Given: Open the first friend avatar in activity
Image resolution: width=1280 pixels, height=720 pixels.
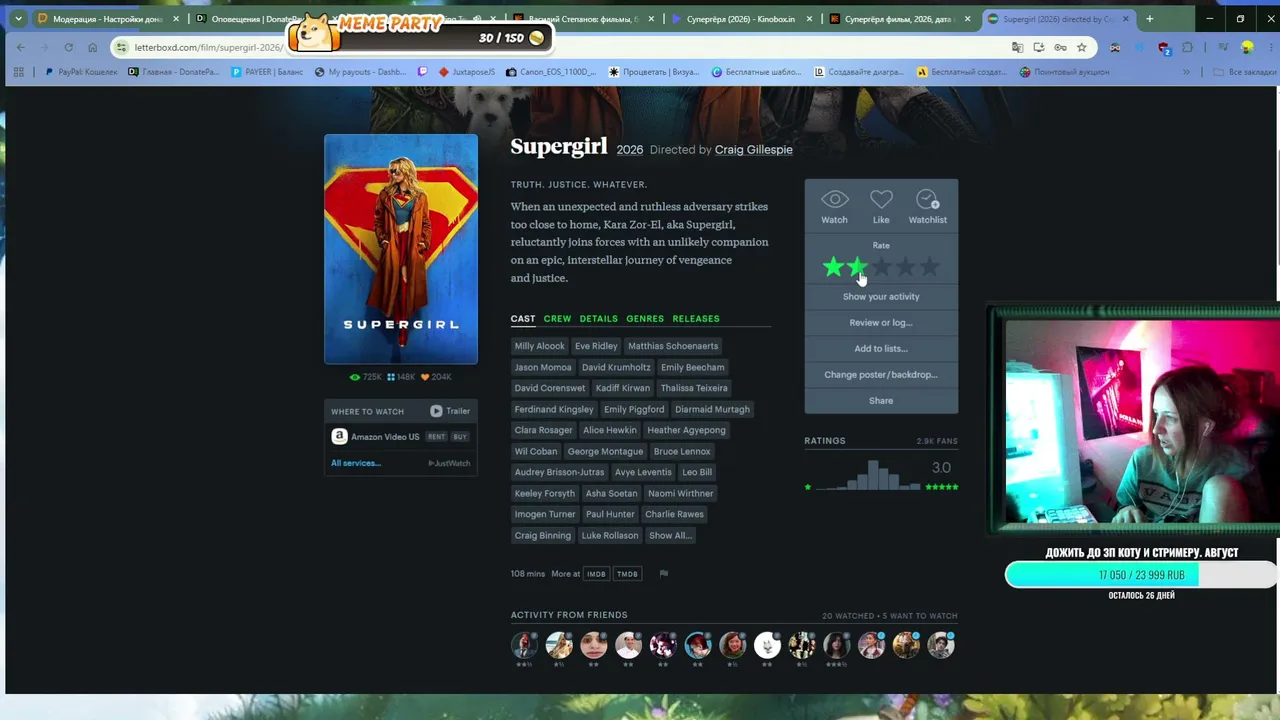Looking at the screenshot, I should (524, 646).
